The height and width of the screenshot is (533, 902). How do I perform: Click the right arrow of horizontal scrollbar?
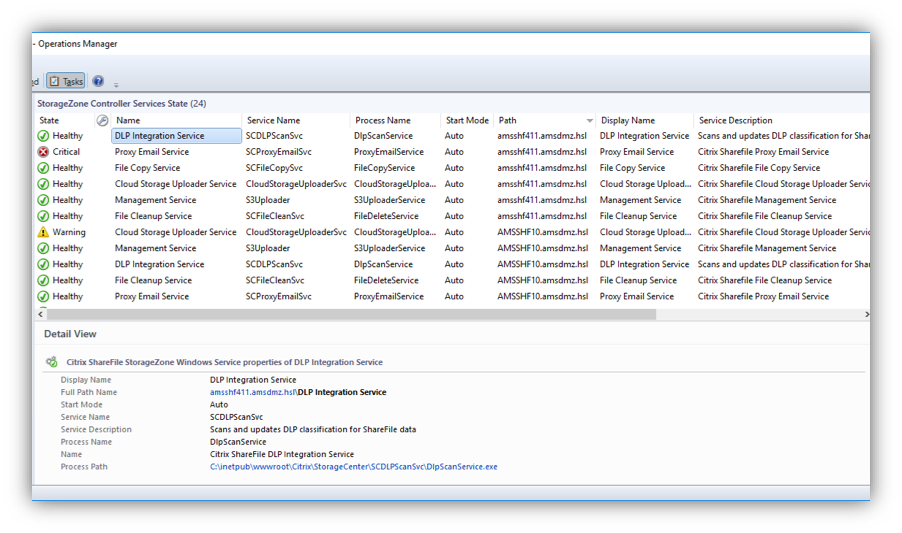(866, 314)
